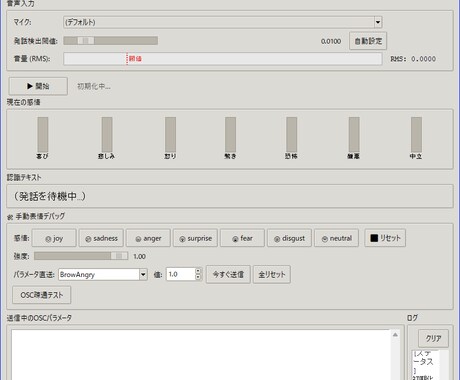Click the value field showing 1.0
Image resolution: width=460 pixels, height=380 pixels.
pyautogui.click(x=180, y=274)
